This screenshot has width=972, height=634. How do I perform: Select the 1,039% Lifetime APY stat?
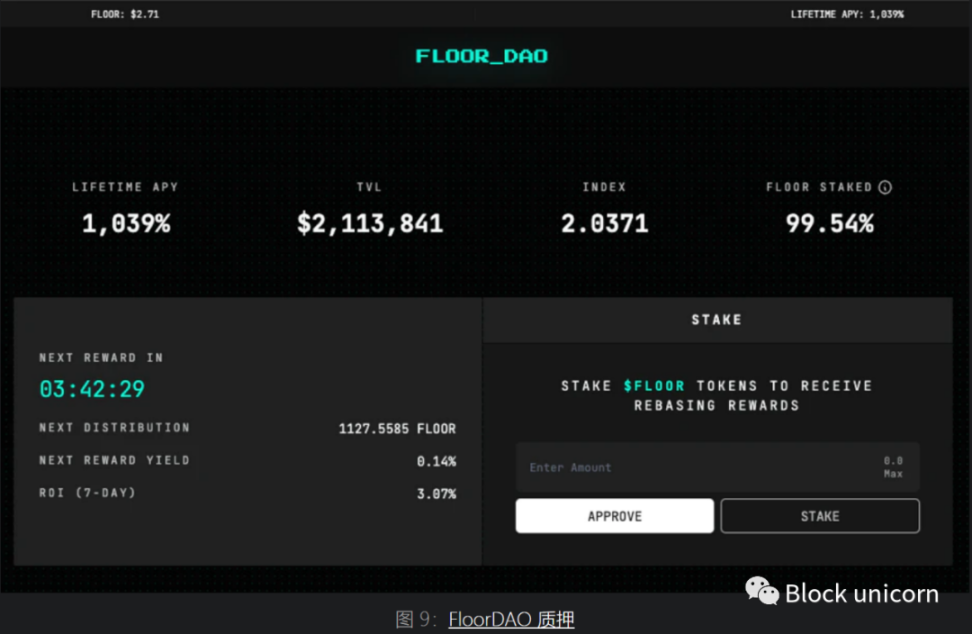tap(126, 224)
